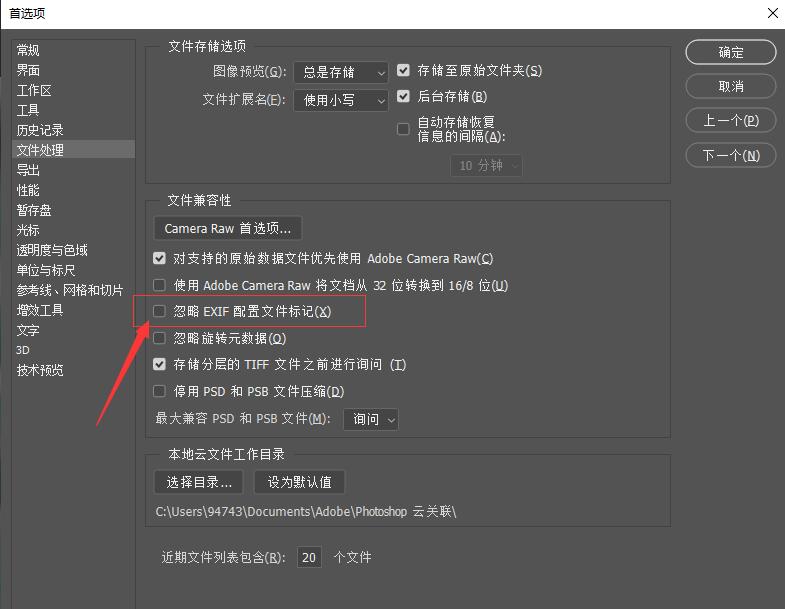Toggle the 后台存储 checkbox
Viewport: 785px width, 609px height.
tap(403, 96)
